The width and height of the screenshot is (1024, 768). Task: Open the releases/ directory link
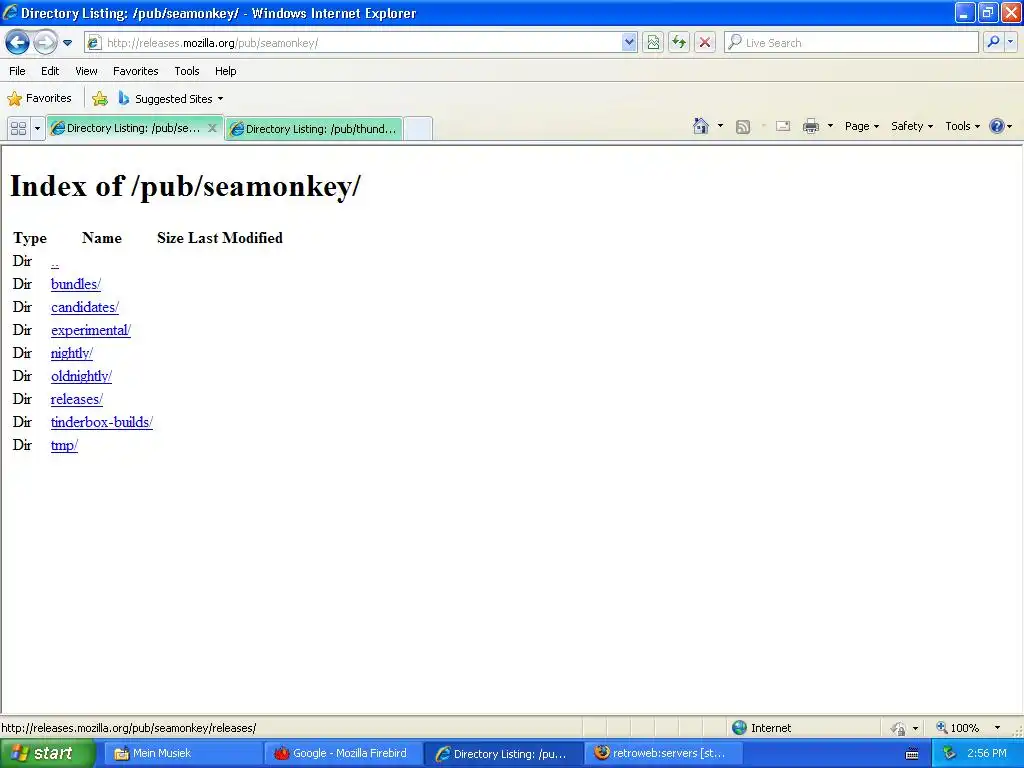pyautogui.click(x=76, y=399)
